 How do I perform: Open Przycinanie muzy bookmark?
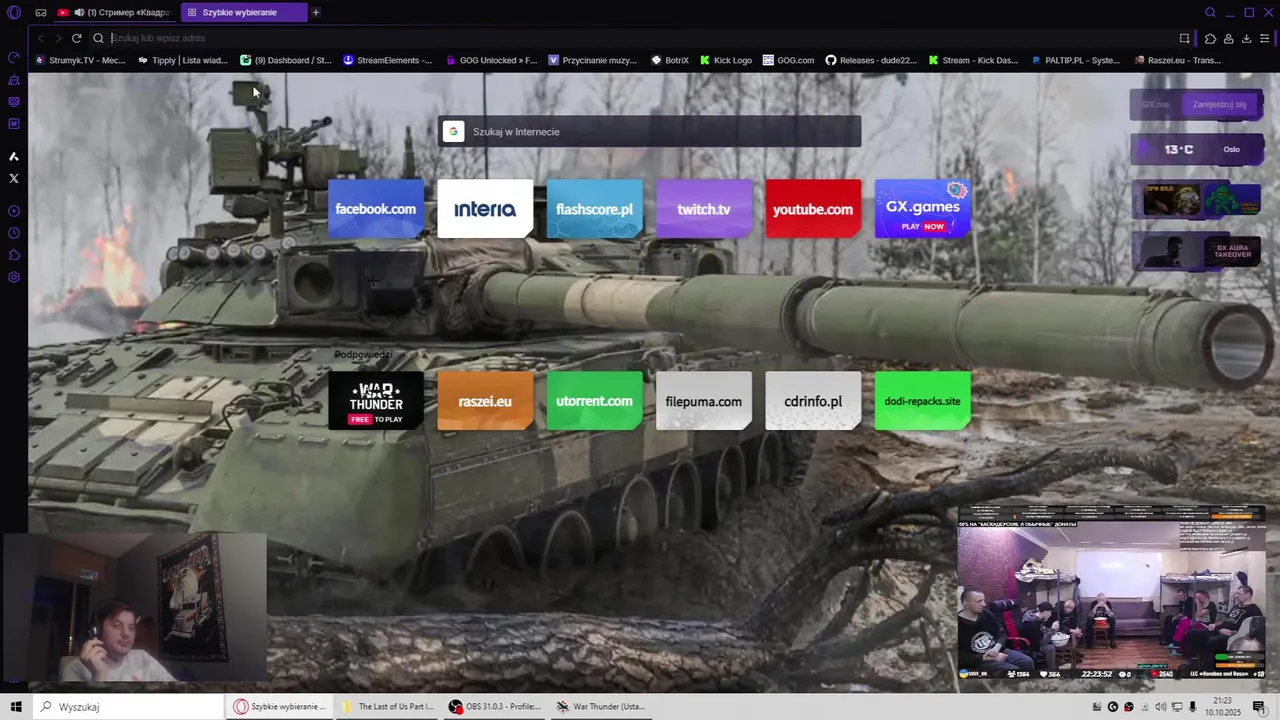(x=593, y=60)
